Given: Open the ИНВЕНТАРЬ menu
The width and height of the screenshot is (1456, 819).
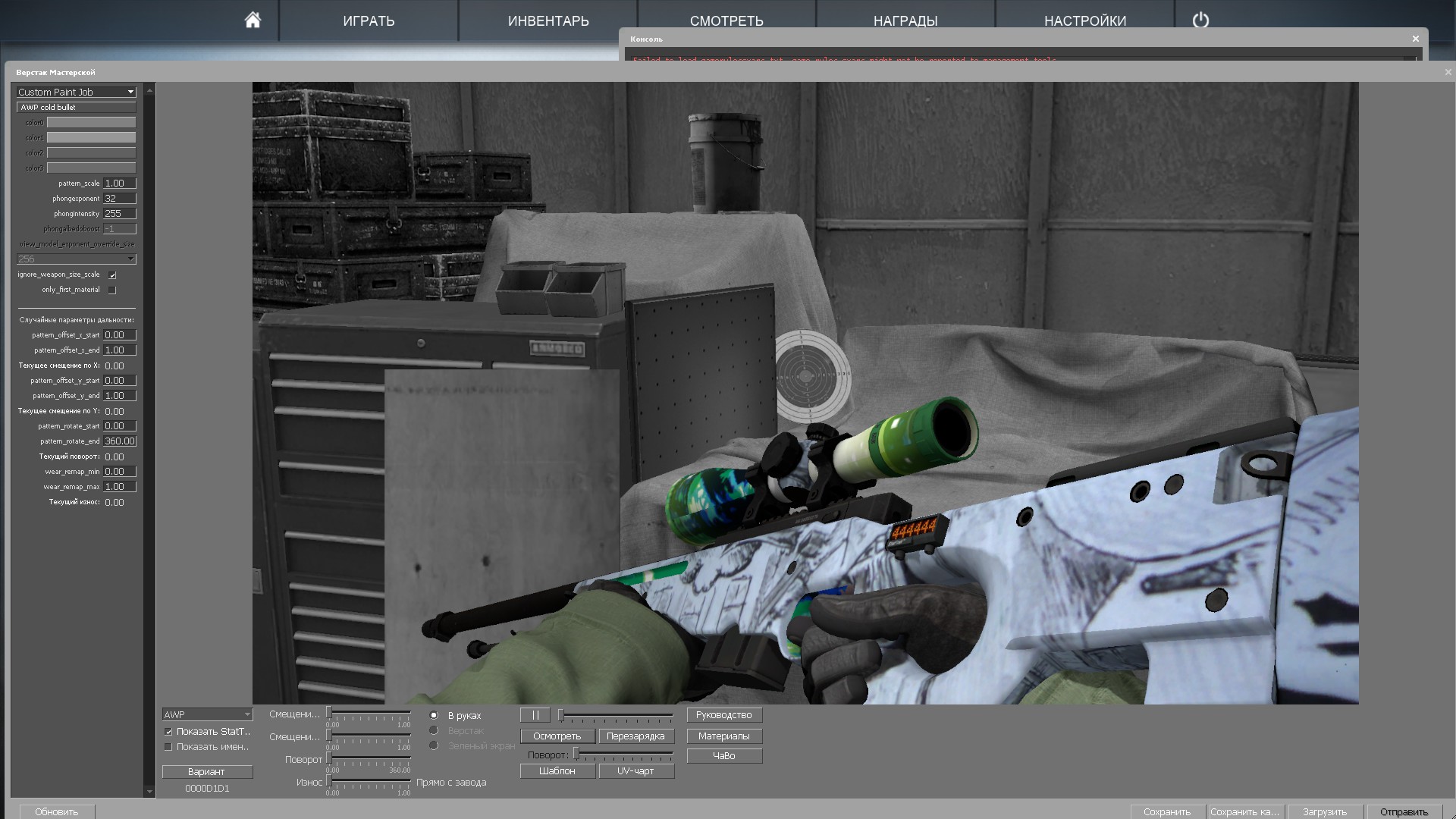Looking at the screenshot, I should (x=548, y=20).
